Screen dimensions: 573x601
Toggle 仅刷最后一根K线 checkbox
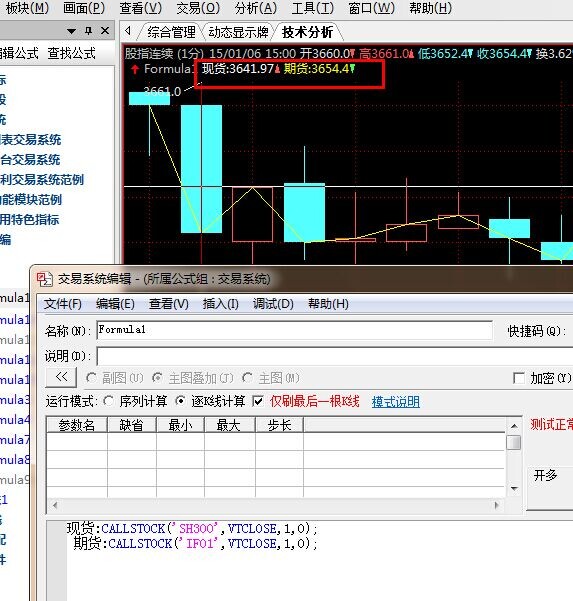point(258,401)
